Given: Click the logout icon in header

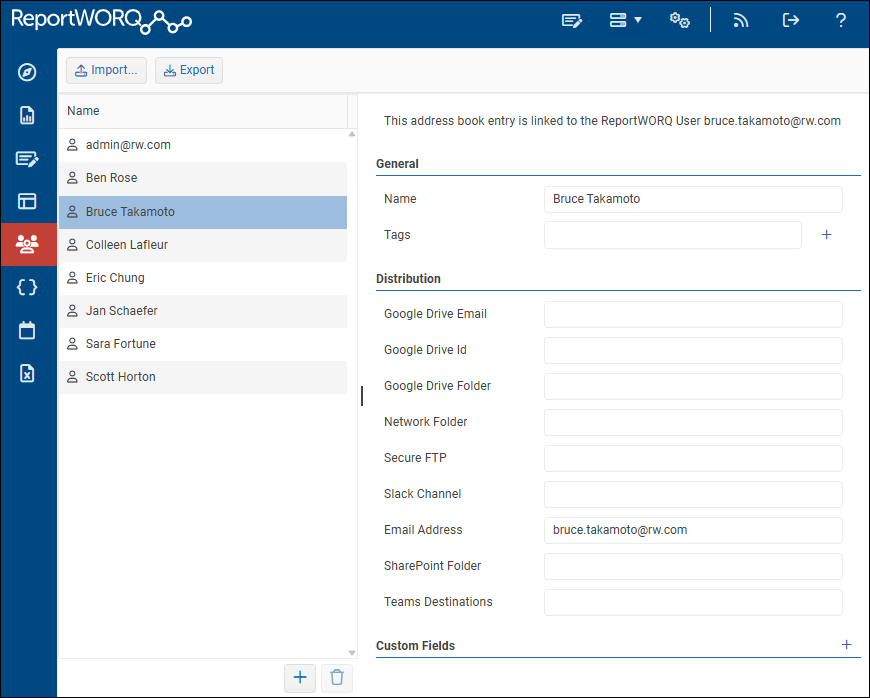Looking at the screenshot, I should (791, 20).
